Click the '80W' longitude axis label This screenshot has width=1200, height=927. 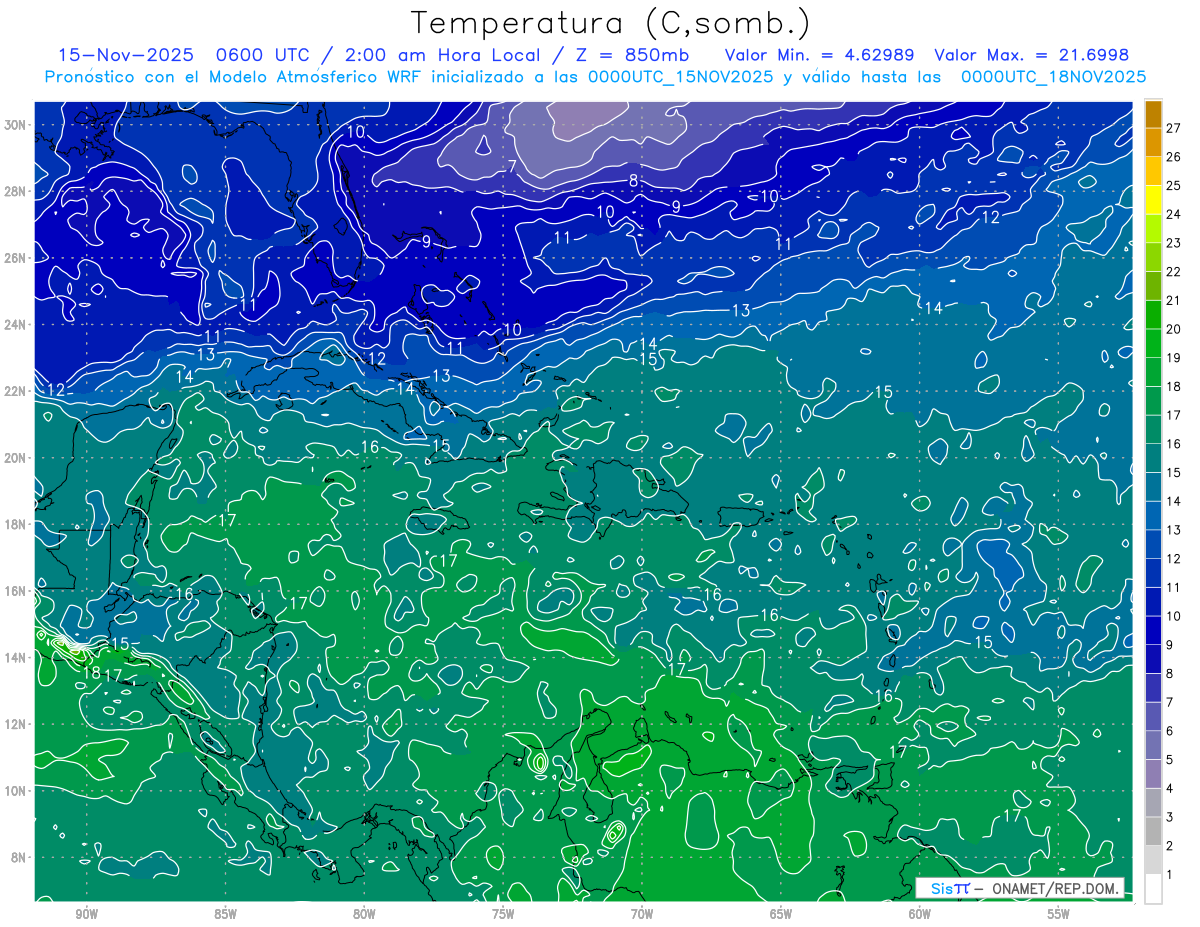364,914
